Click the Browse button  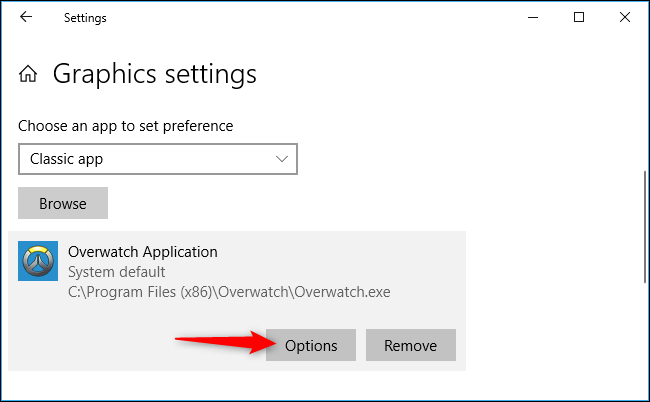tap(63, 203)
